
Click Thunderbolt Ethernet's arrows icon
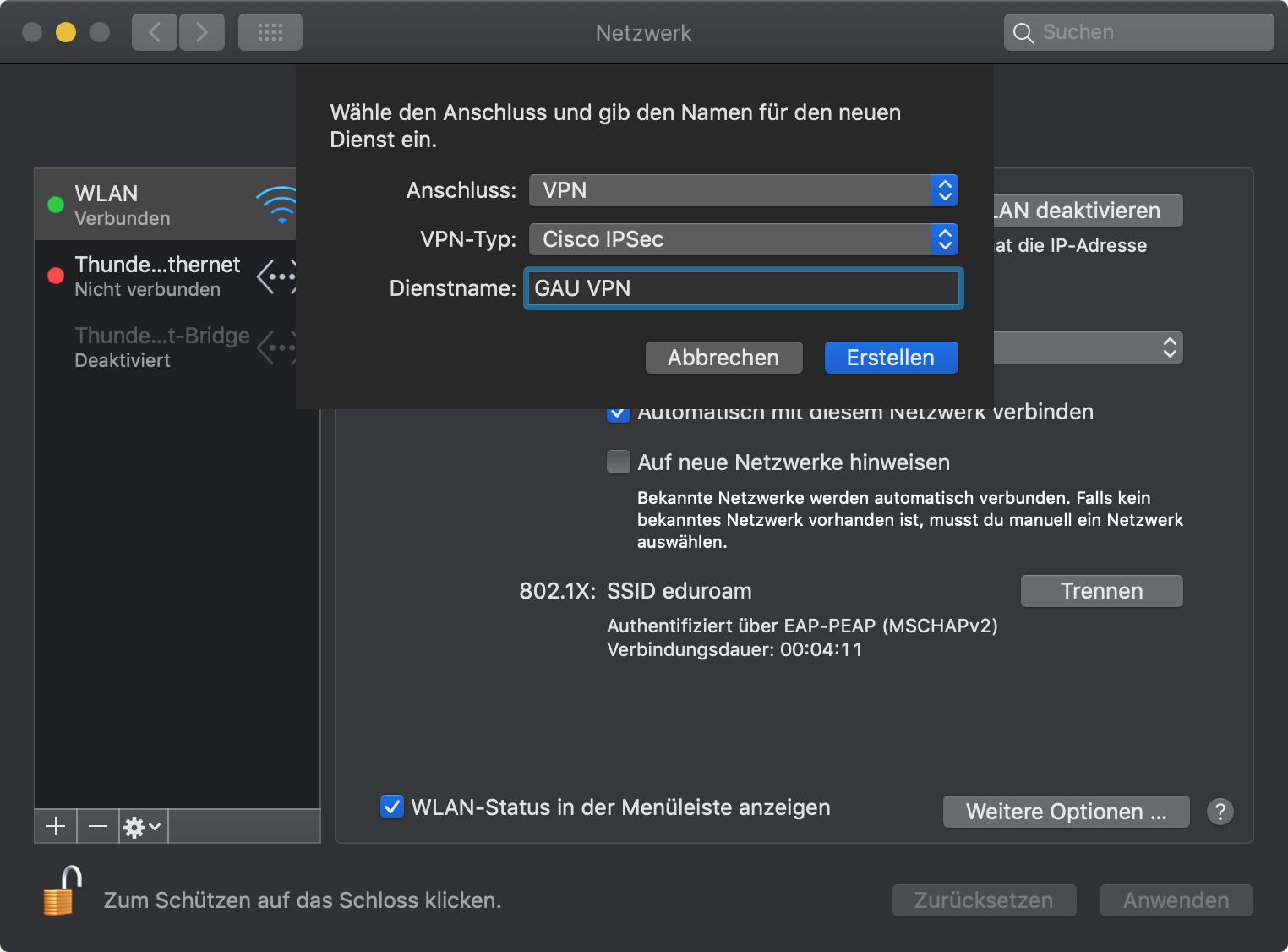pos(276,276)
